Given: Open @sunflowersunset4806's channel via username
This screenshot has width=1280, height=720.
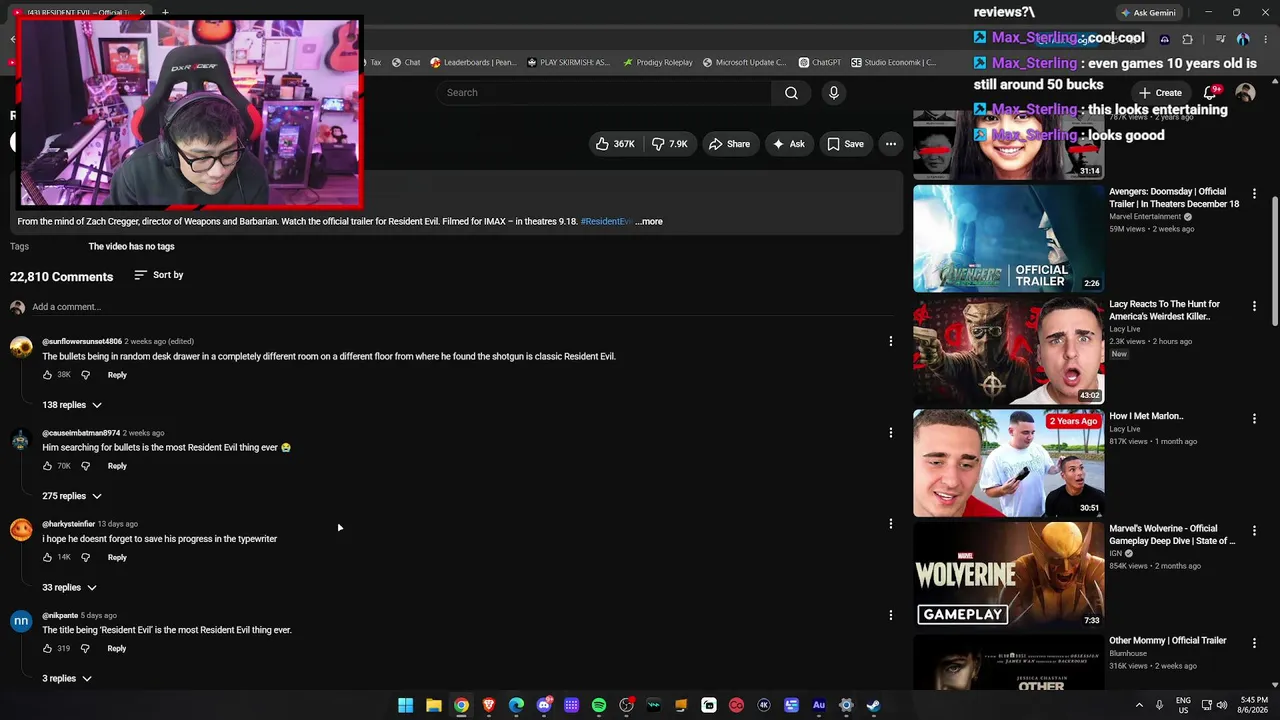Looking at the screenshot, I should tap(82, 342).
